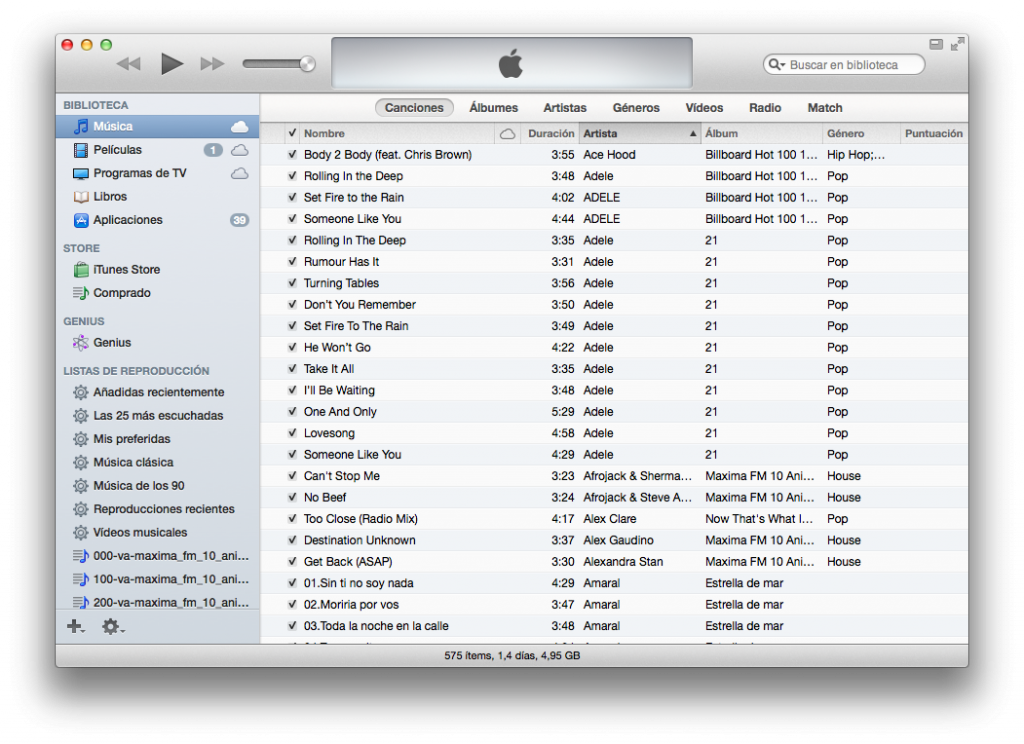Image resolution: width=1024 pixels, height=744 pixels.
Task: Open Música clásica playlist
Action: (x=157, y=462)
